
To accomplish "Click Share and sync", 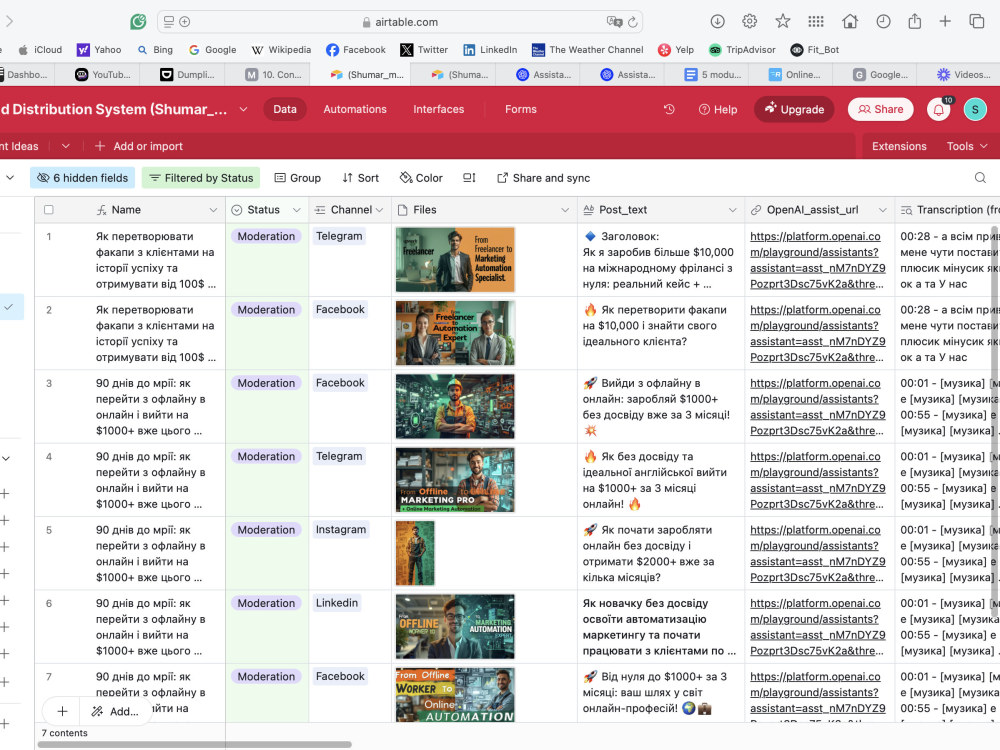I will coord(543,178).
